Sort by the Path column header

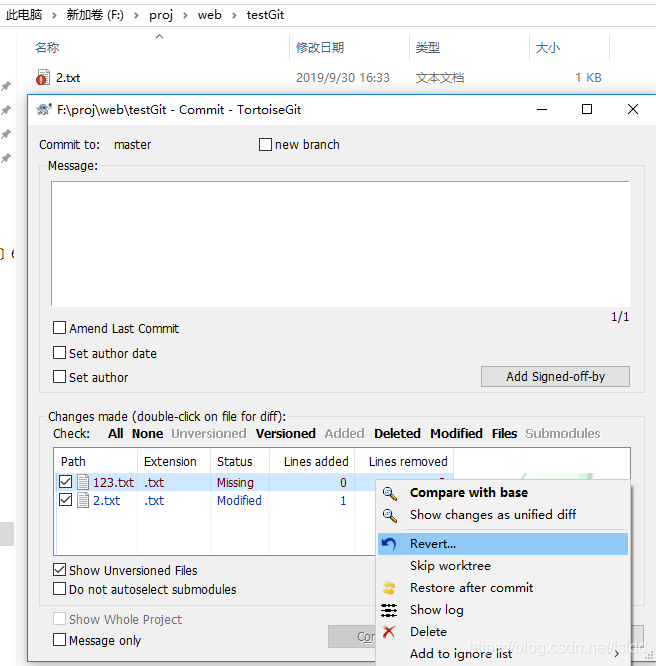point(96,461)
